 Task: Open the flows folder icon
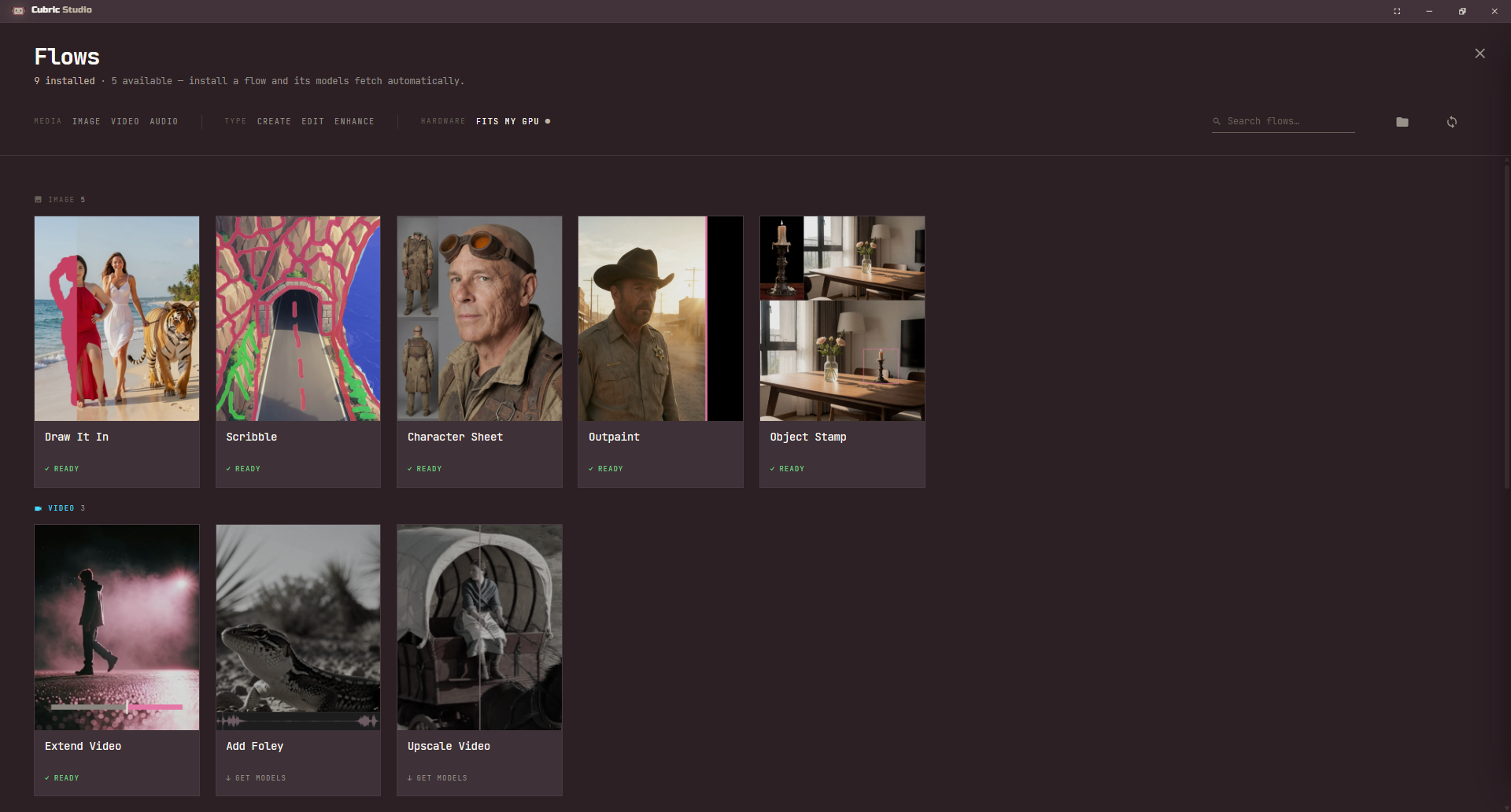click(1402, 122)
